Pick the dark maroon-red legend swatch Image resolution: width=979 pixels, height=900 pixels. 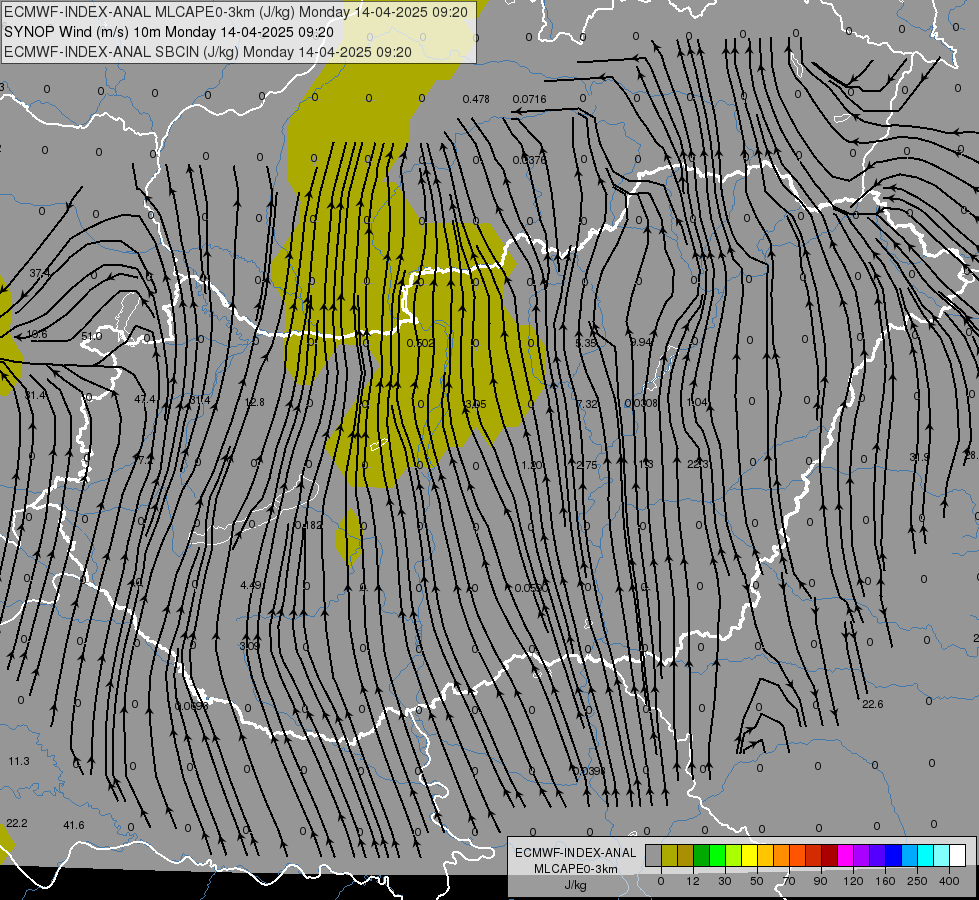[829, 855]
